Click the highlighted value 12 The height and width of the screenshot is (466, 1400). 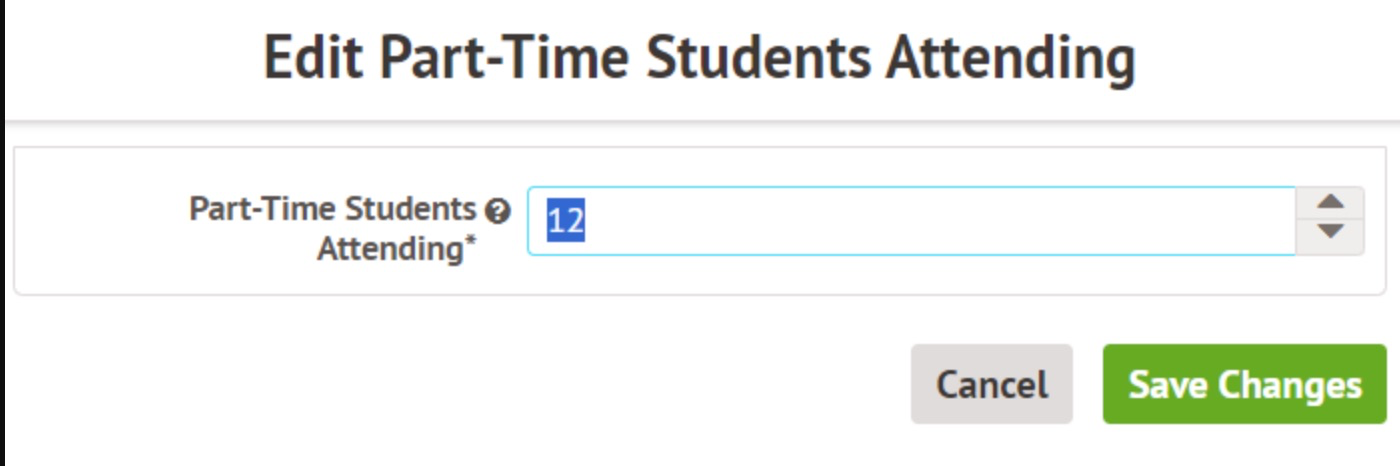click(x=565, y=221)
